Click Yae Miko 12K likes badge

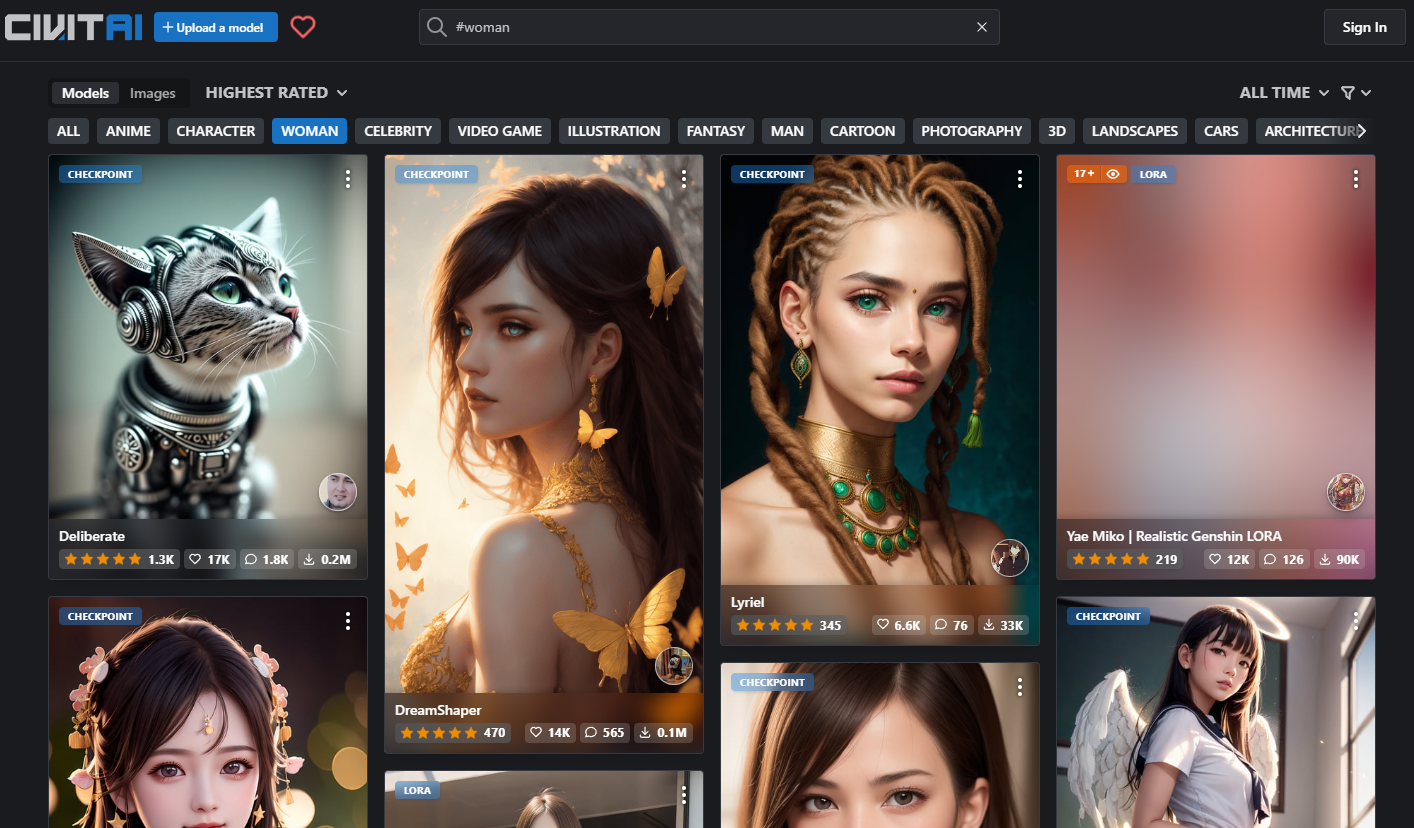pos(1229,559)
